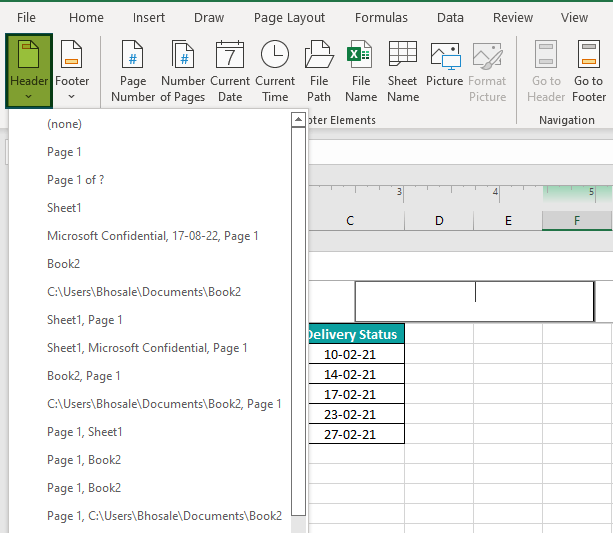This screenshot has height=533, width=613.
Task: Select column D header
Action: 439,221
